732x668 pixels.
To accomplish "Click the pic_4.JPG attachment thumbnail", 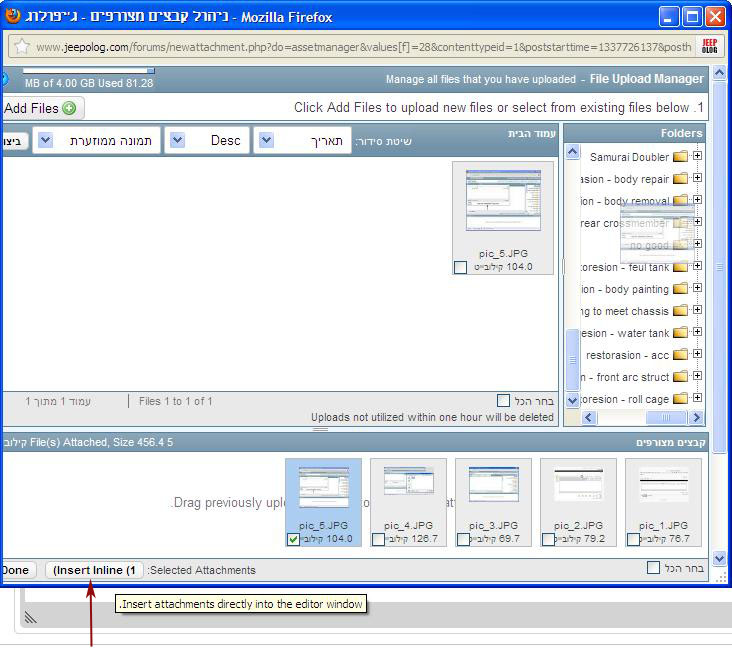I will coord(408,489).
